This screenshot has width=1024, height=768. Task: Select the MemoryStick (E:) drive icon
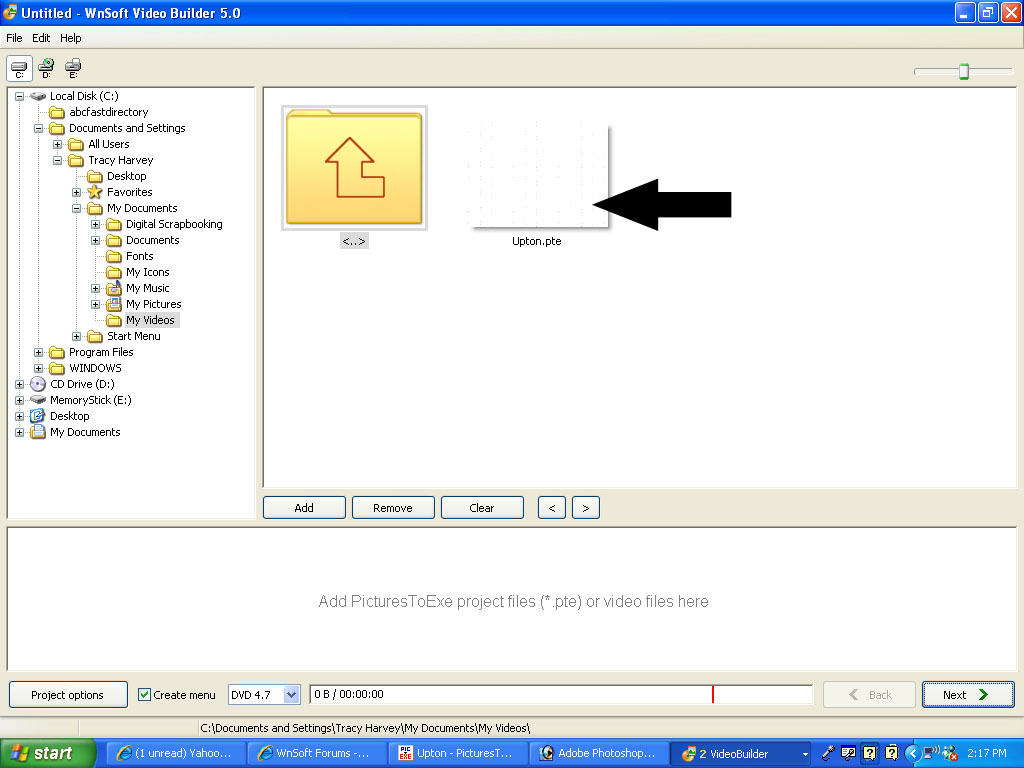click(x=38, y=400)
